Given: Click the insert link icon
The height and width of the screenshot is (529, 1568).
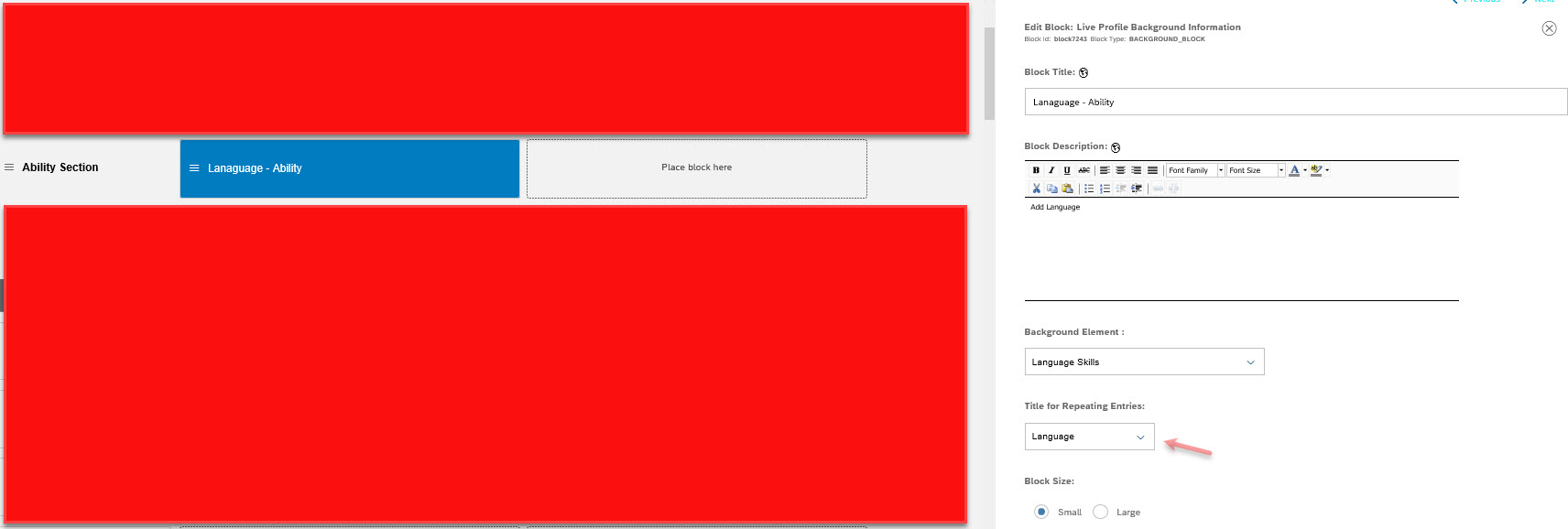Looking at the screenshot, I should coord(1158,189).
